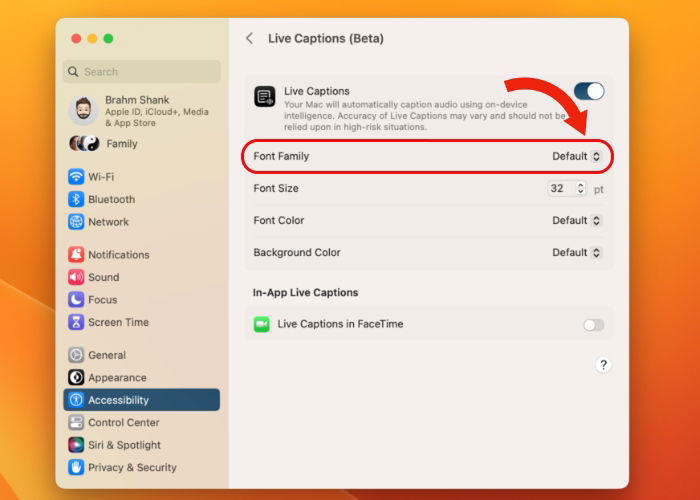The height and width of the screenshot is (500, 700).
Task: Open the Font Family dropdown
Action: [576, 156]
